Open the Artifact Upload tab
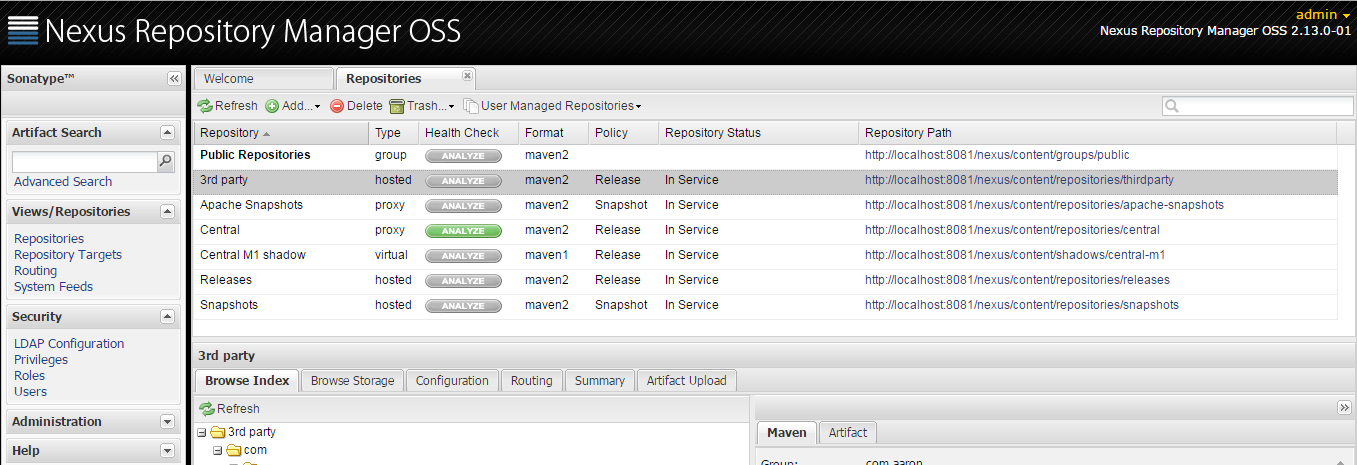 point(687,381)
